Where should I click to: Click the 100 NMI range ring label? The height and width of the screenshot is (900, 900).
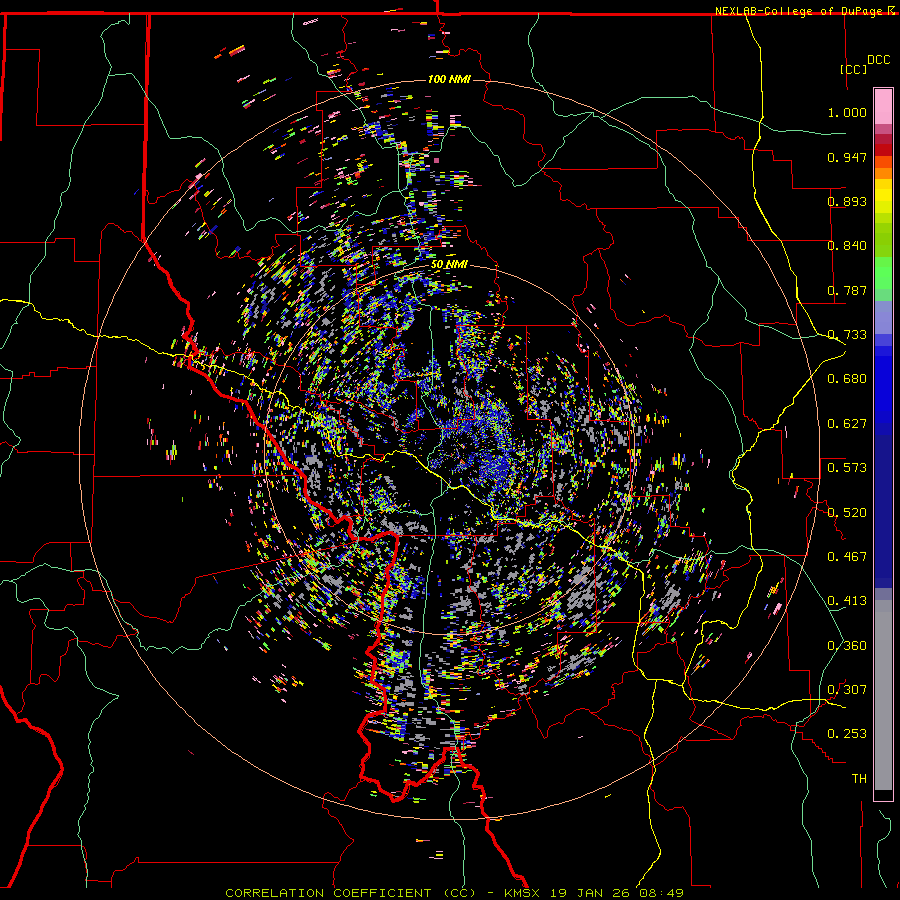click(449, 79)
